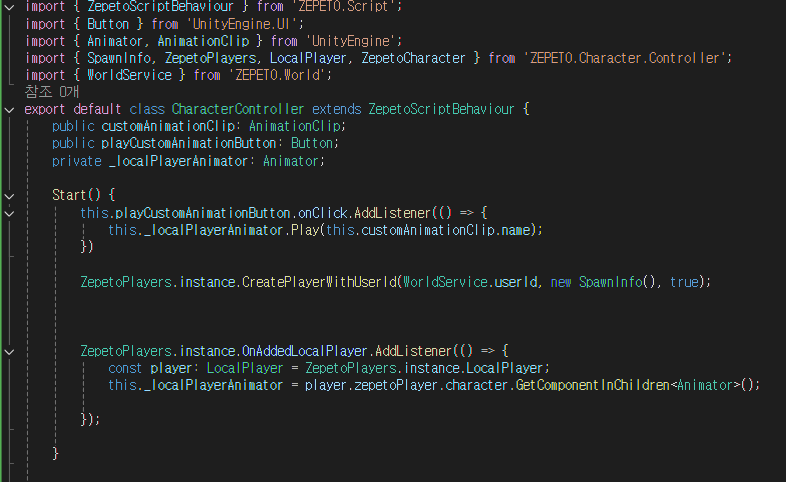Screen dimensions: 786x482
Task: Click the 'ZEPETO.World' module string
Action: pyautogui.click(x=277, y=75)
